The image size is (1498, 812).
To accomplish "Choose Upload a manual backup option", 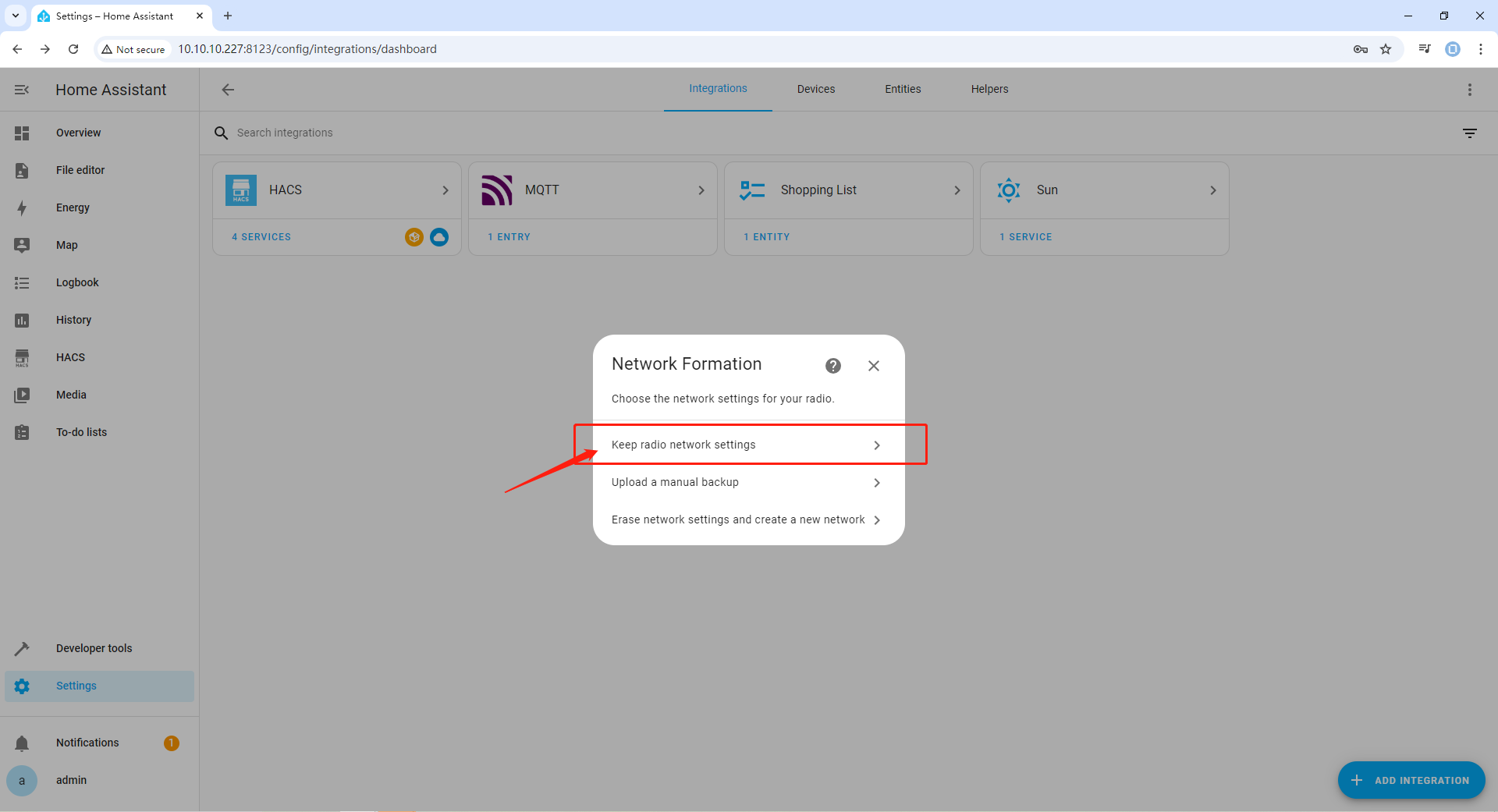I will pyautogui.click(x=747, y=482).
